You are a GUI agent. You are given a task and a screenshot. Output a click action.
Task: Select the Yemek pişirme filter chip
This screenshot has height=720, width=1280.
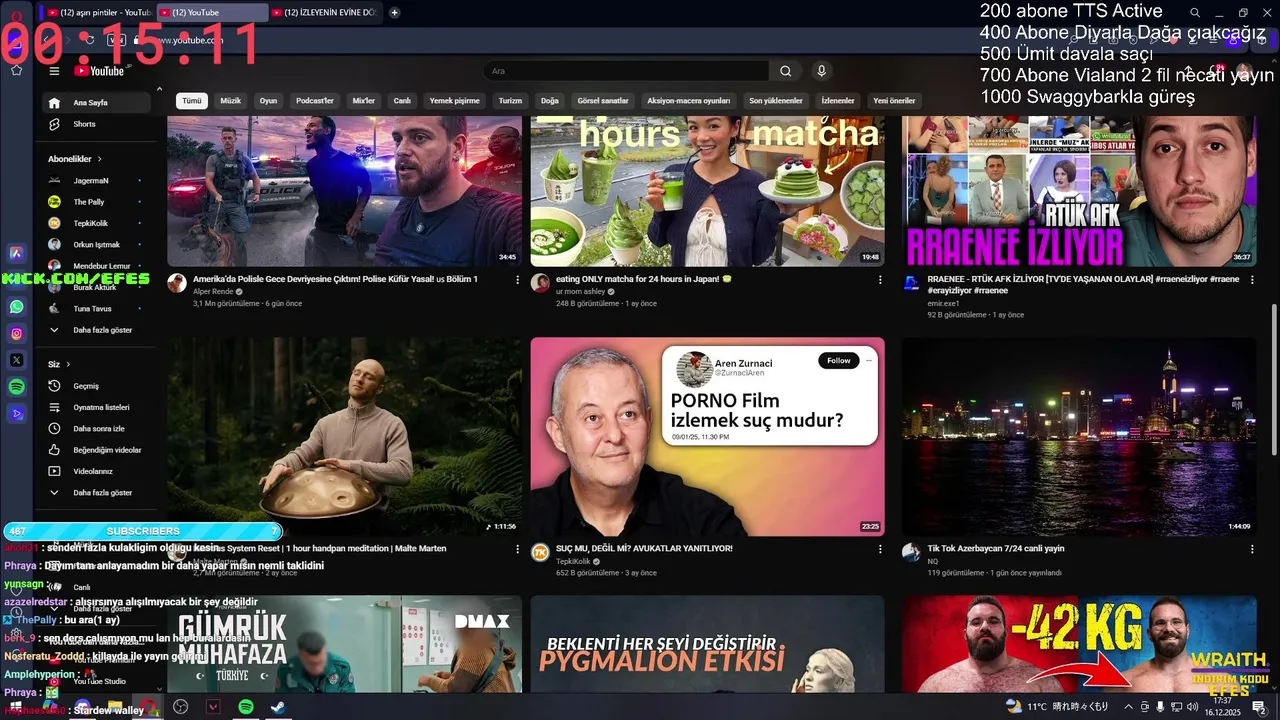tap(455, 101)
